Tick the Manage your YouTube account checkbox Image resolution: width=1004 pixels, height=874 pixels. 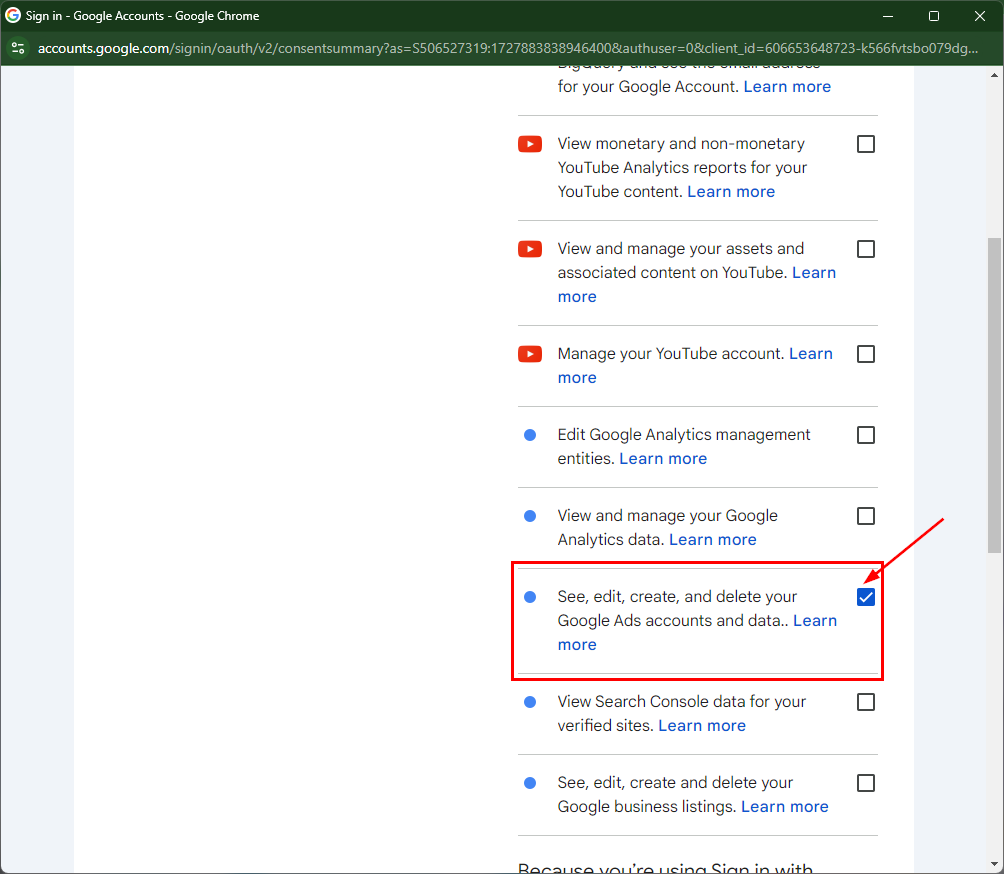[866, 354]
